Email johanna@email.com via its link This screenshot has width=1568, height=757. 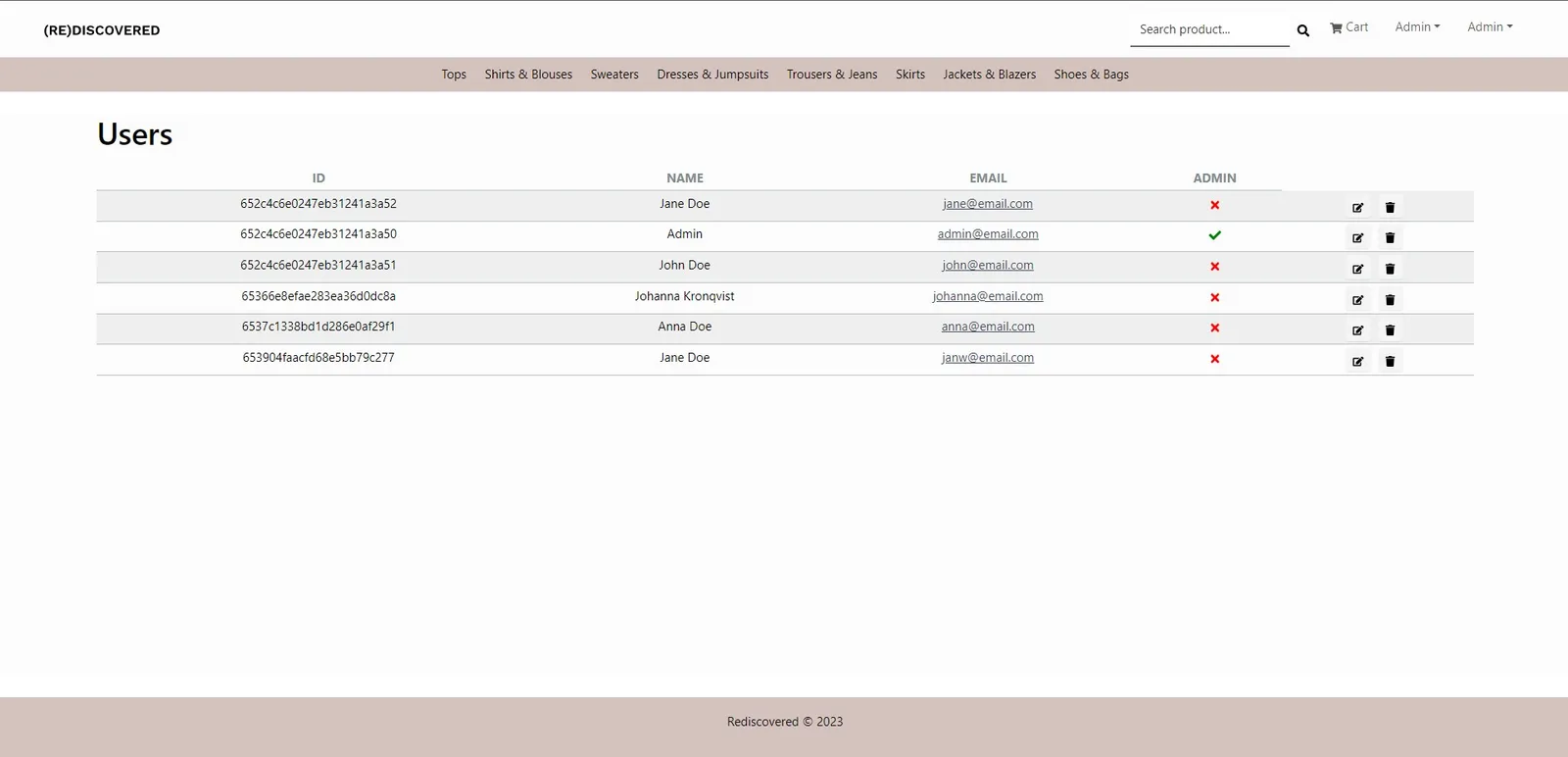tap(988, 296)
